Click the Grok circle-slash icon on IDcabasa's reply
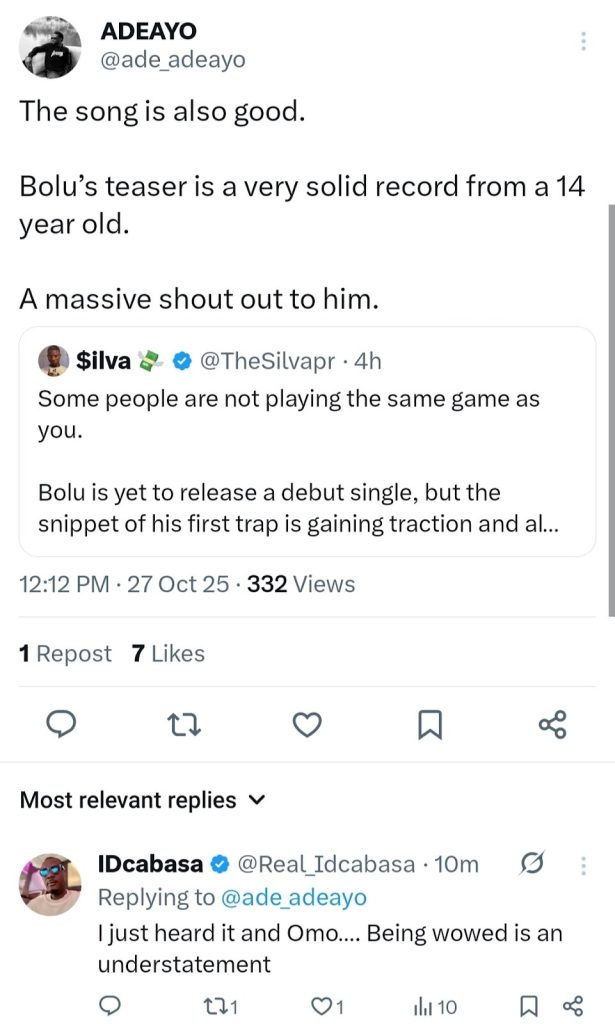 pyautogui.click(x=533, y=864)
